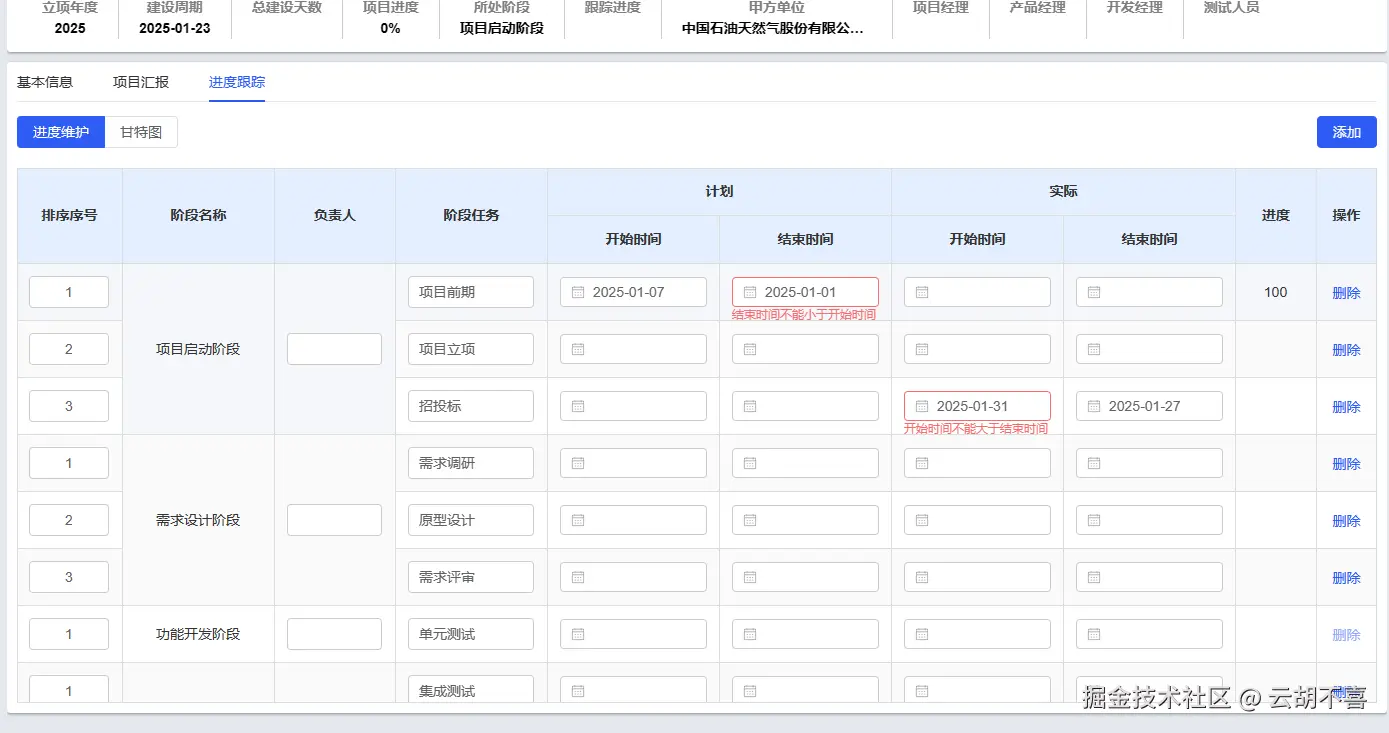
Task: Click progress value 100 in 项目前期 row
Action: pos(1275,292)
